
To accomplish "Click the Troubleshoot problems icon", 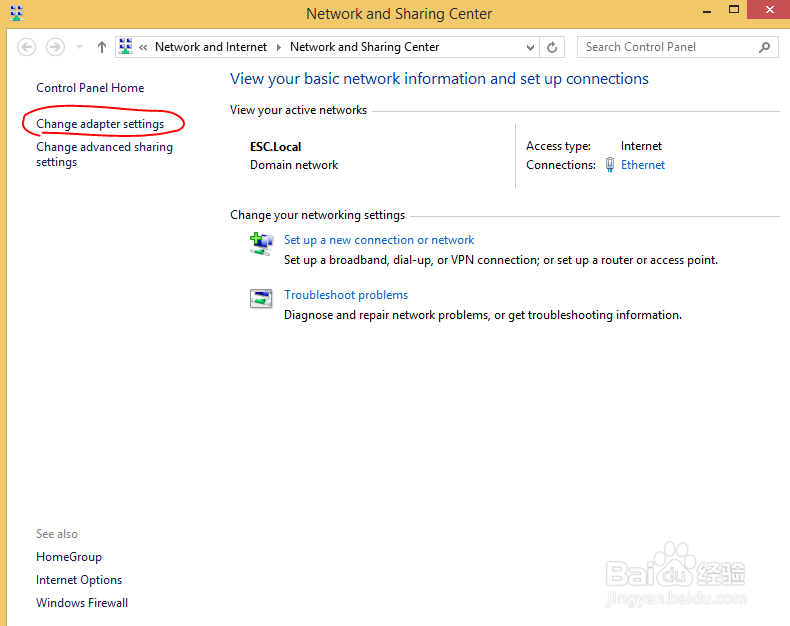I will [x=261, y=298].
